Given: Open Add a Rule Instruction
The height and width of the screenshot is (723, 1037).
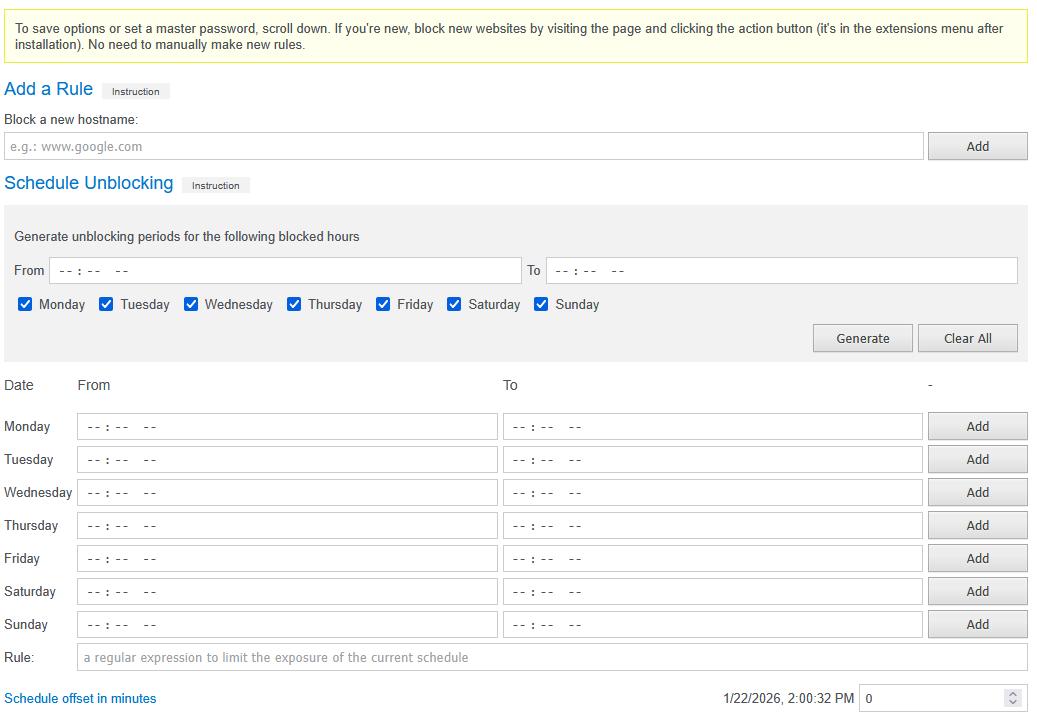Looking at the screenshot, I should 135,91.
